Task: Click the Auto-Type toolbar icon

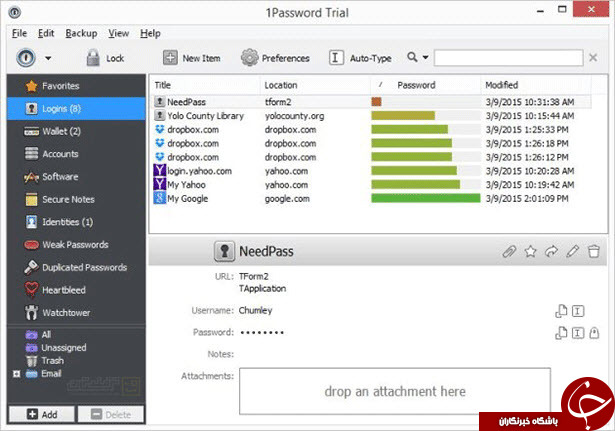Action: point(336,58)
